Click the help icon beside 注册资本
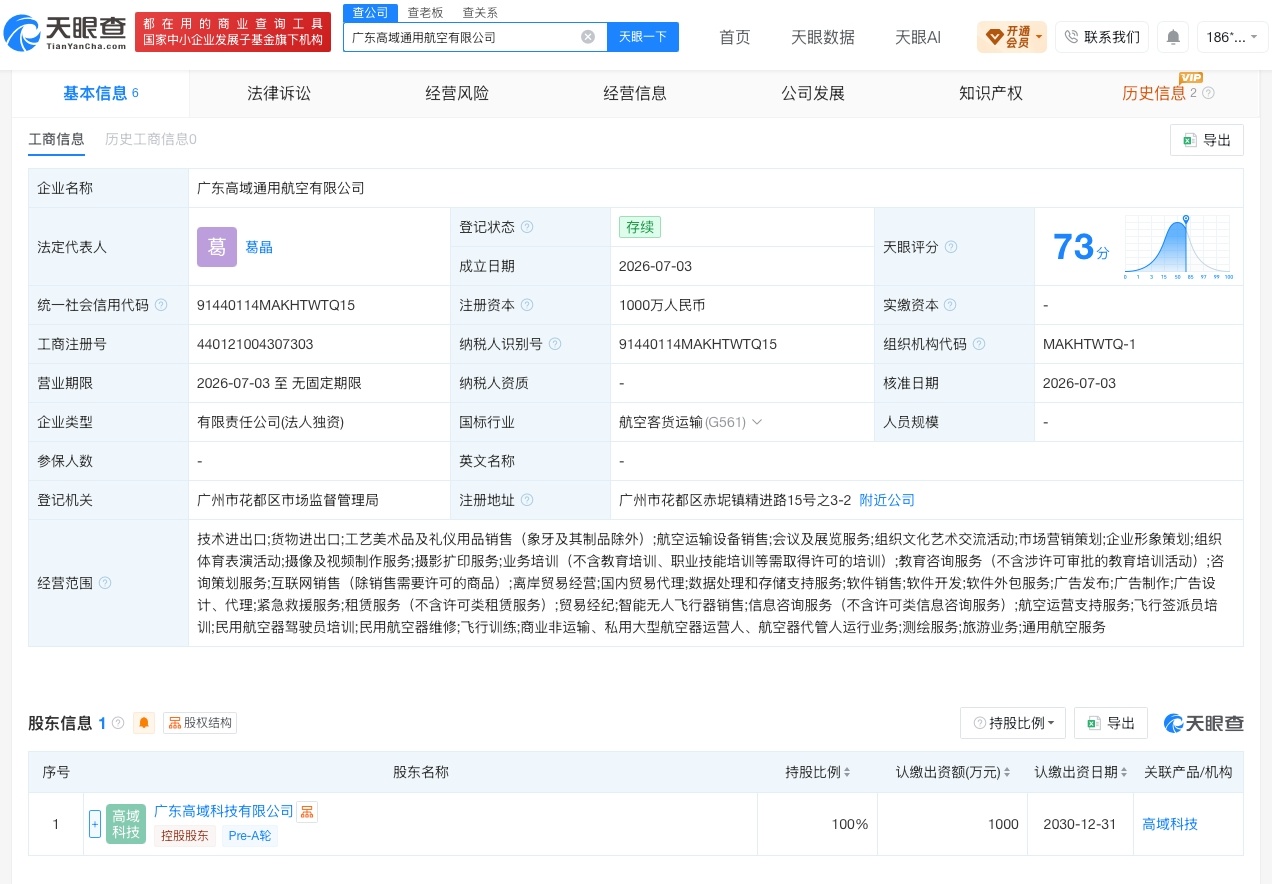This screenshot has height=884, width=1272. (527, 305)
